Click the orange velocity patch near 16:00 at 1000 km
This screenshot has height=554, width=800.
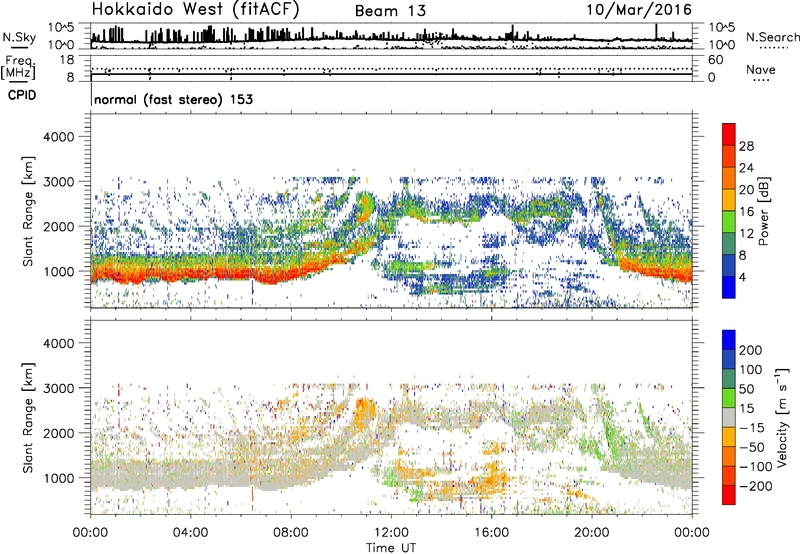tap(491, 479)
